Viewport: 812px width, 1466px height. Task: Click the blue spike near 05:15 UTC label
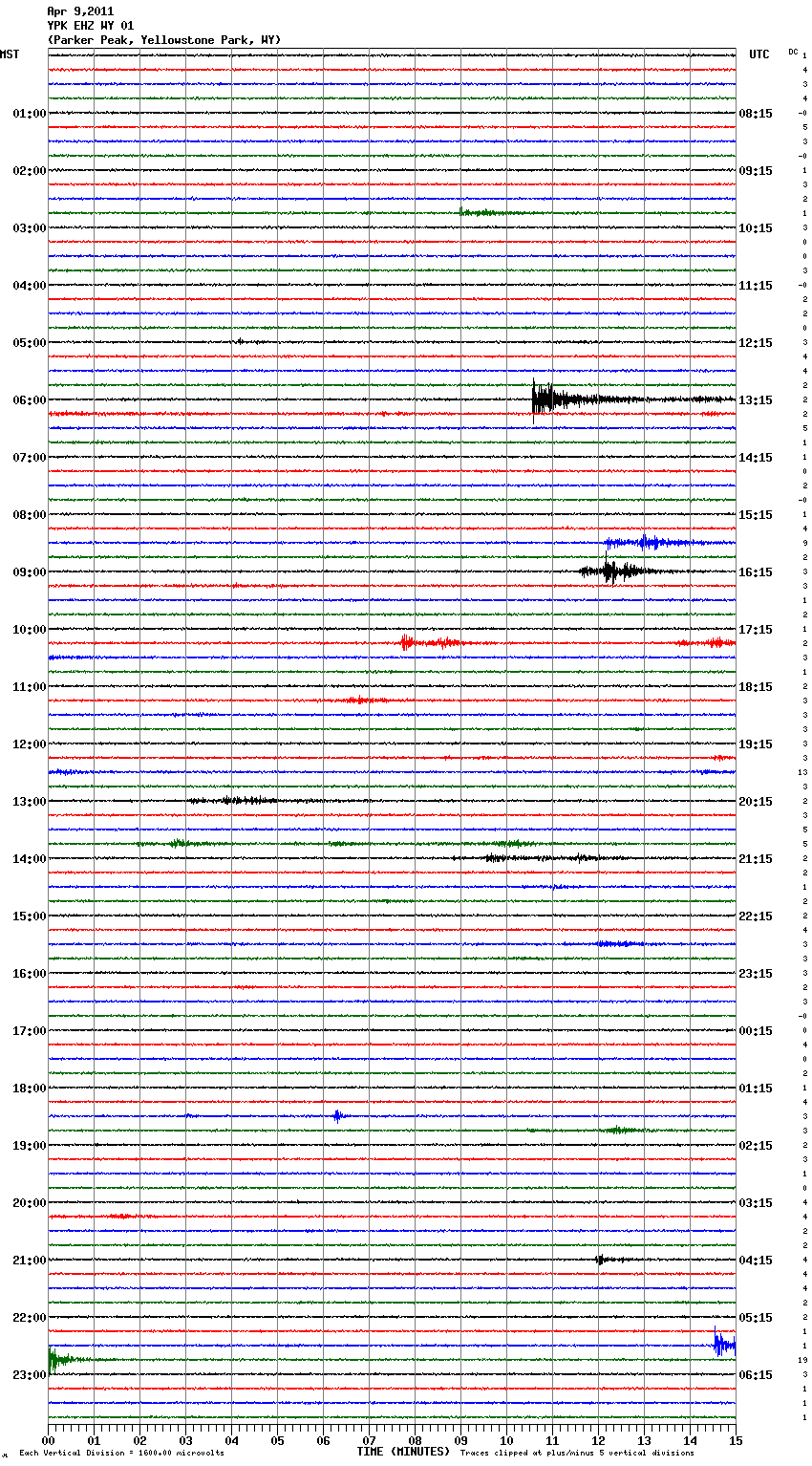(x=723, y=1344)
